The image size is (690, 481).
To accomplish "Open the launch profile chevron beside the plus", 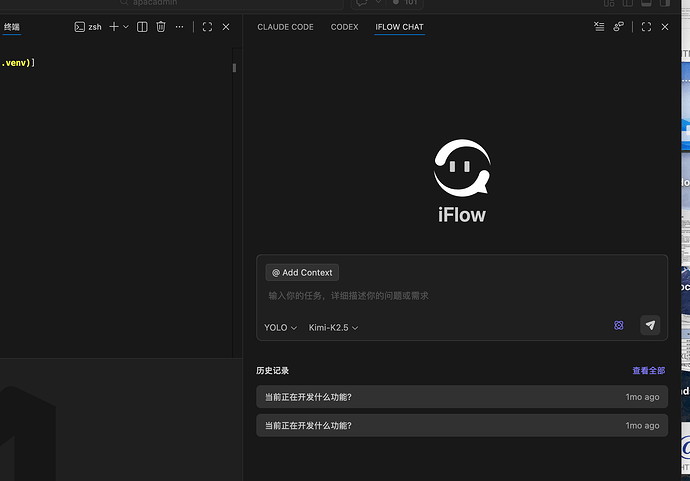I will (x=126, y=27).
